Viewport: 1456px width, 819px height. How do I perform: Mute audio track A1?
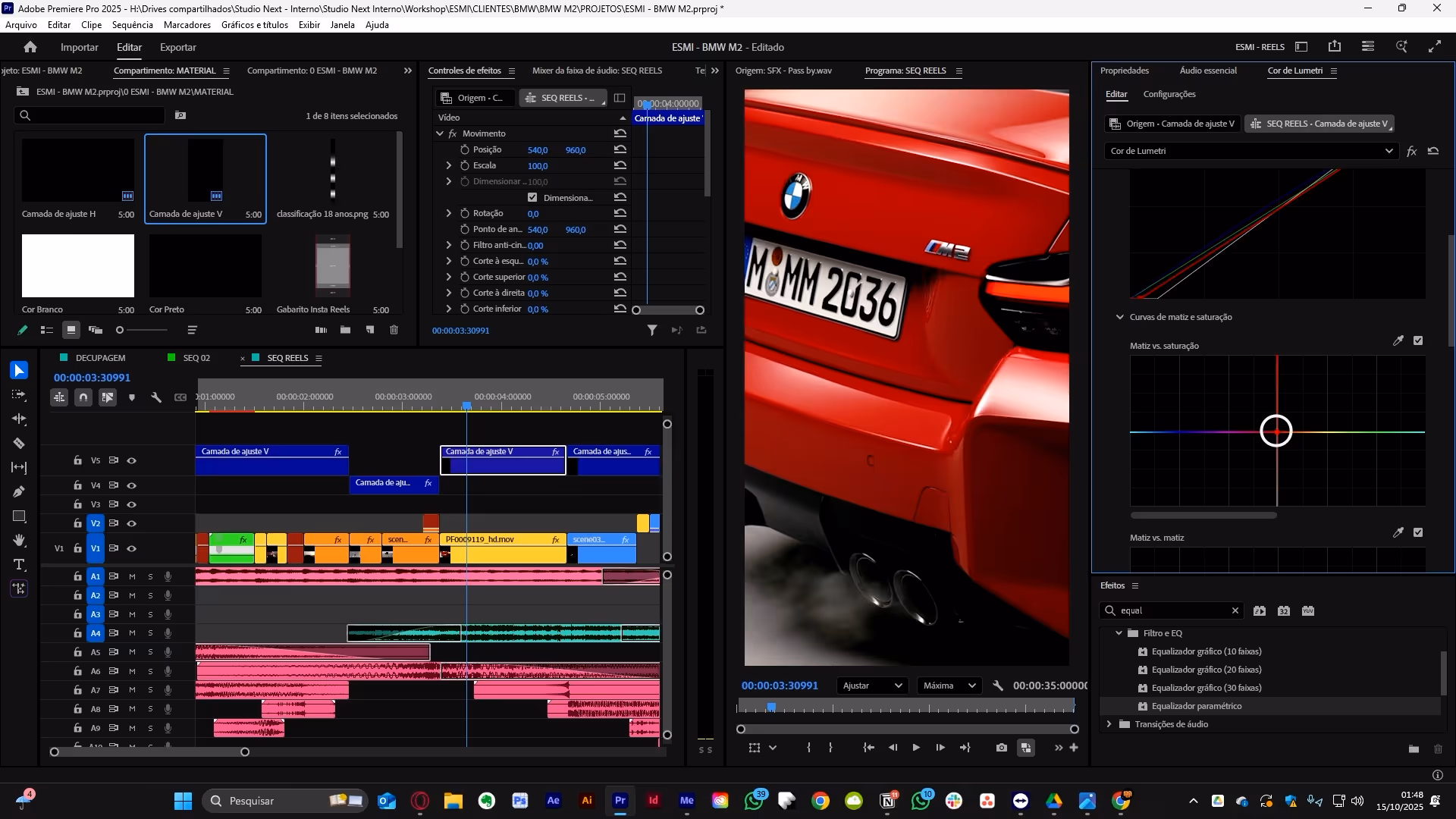[132, 576]
